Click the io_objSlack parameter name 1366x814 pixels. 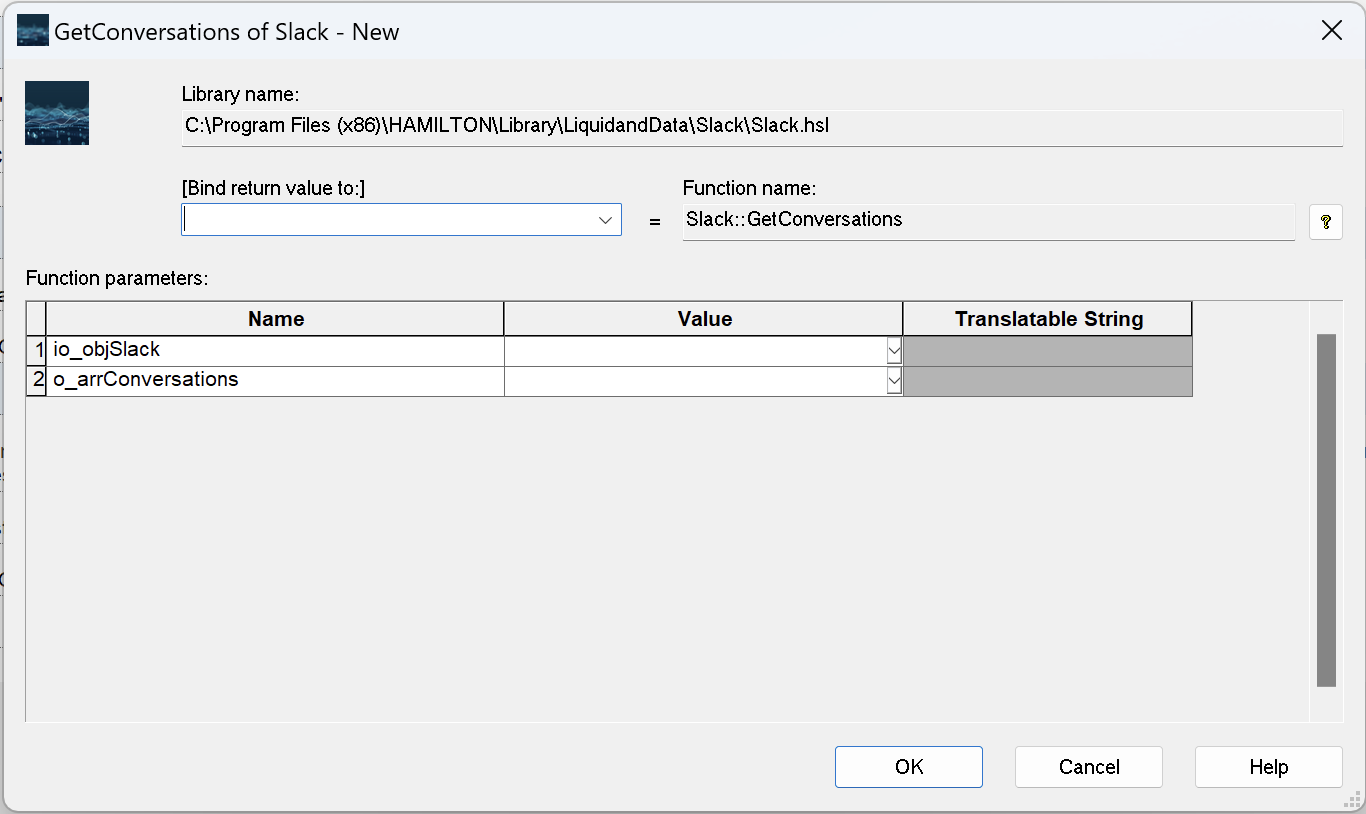[106, 350]
